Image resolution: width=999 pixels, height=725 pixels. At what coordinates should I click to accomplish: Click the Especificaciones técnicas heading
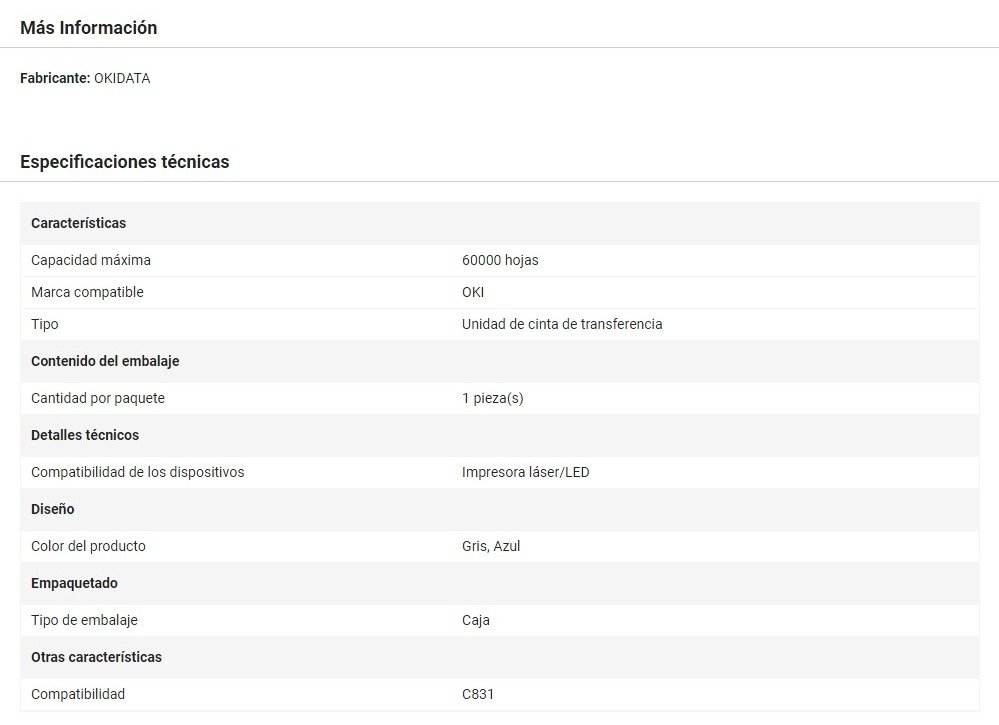click(124, 162)
